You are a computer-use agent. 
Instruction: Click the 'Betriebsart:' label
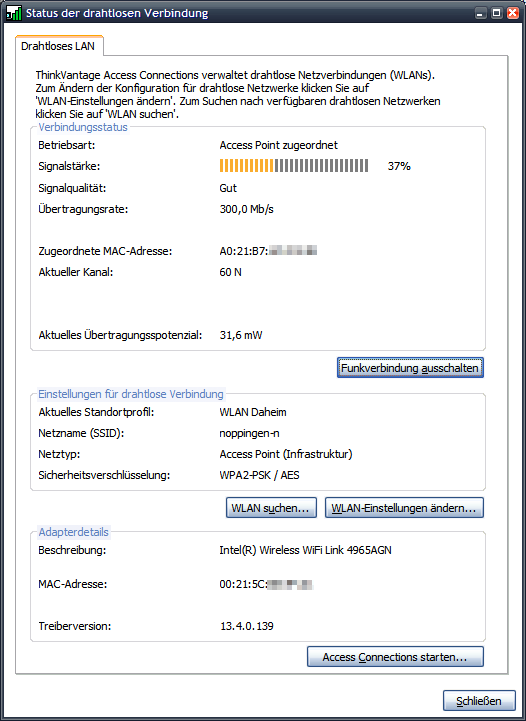(x=66, y=145)
